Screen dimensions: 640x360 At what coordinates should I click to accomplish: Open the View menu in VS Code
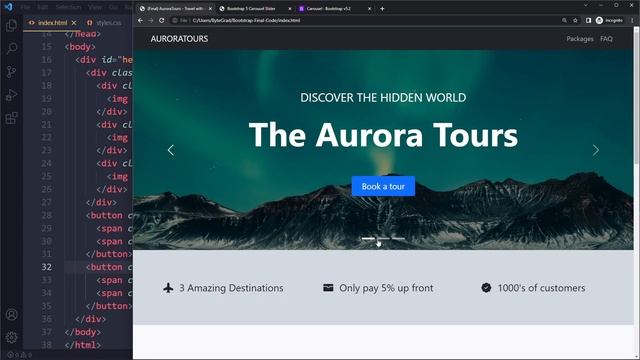(x=95, y=7)
